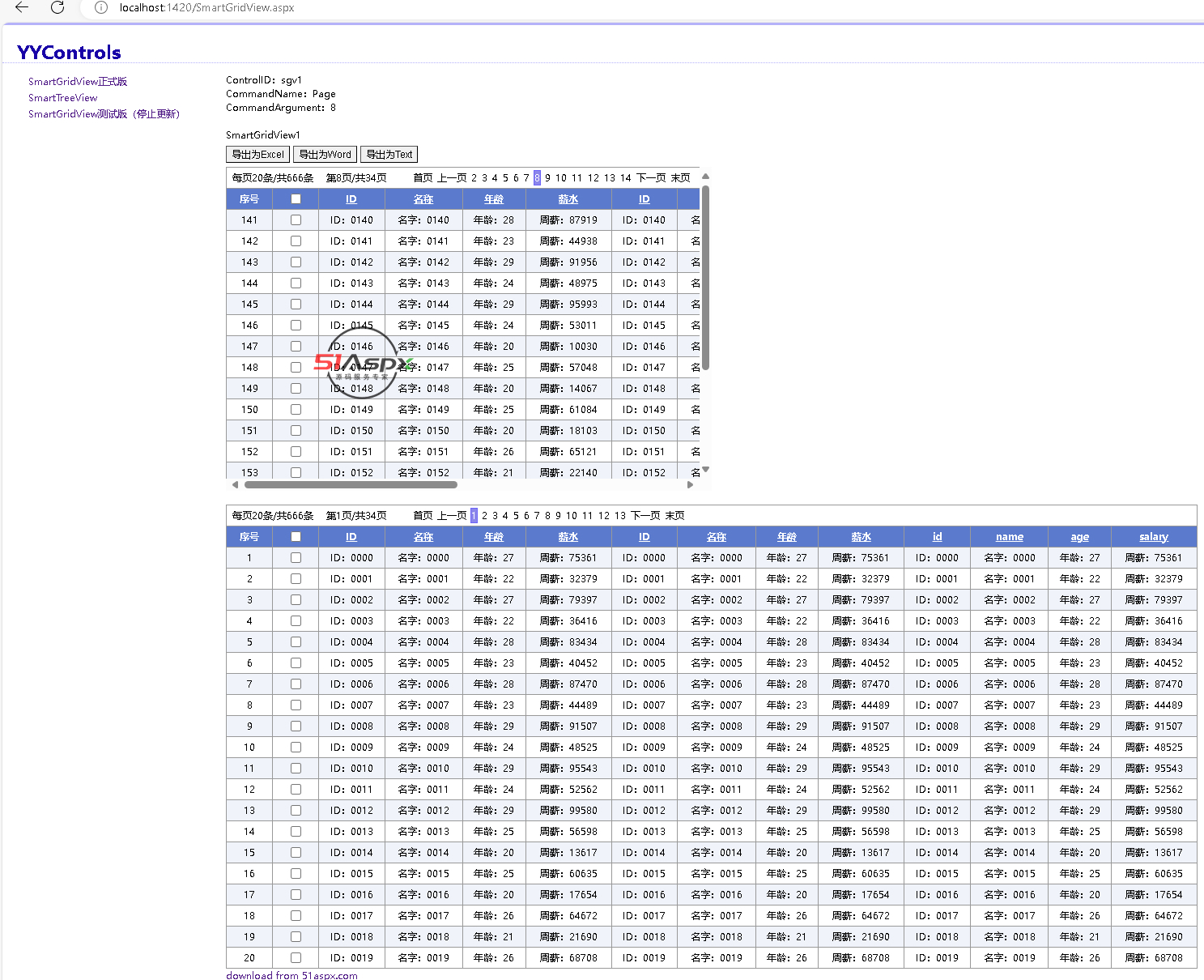1204x980 pixels.
Task: Click the browser back arrow
Action: [22, 7]
